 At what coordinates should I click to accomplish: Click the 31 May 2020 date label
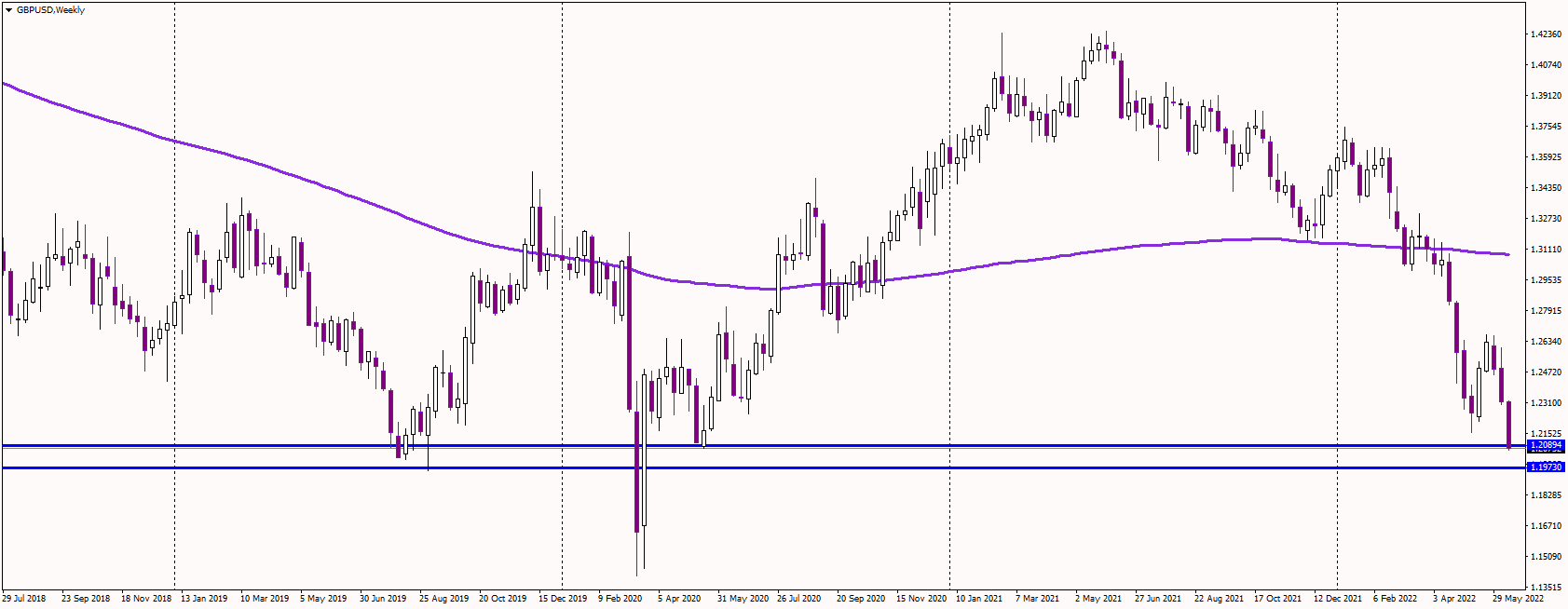coord(743,599)
